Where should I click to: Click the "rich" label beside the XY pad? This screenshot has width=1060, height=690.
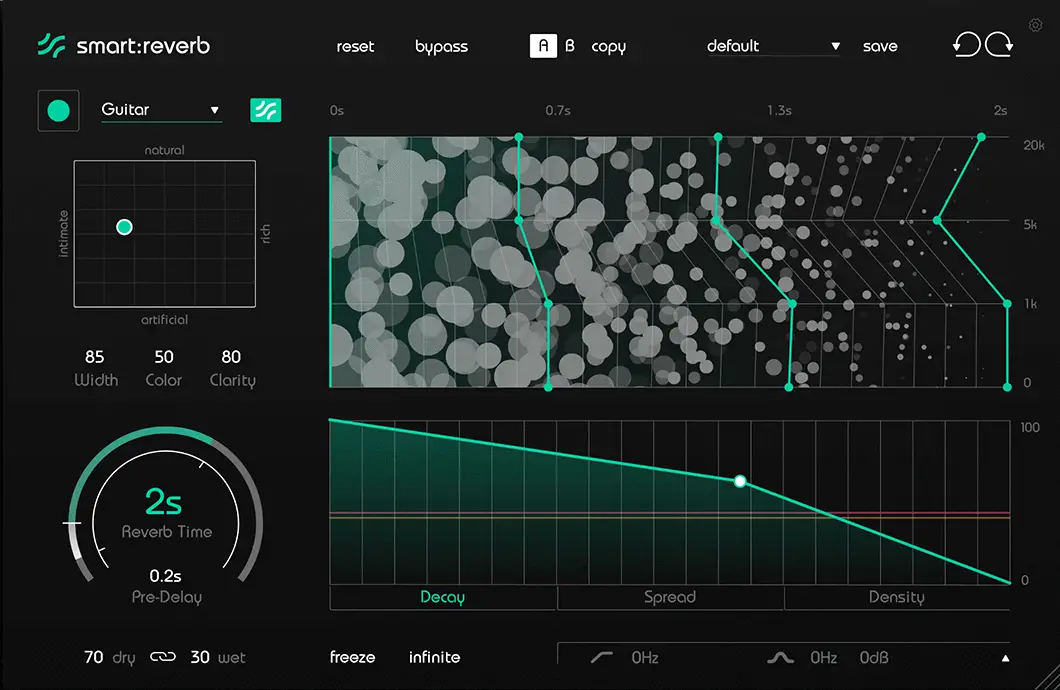click(x=266, y=234)
